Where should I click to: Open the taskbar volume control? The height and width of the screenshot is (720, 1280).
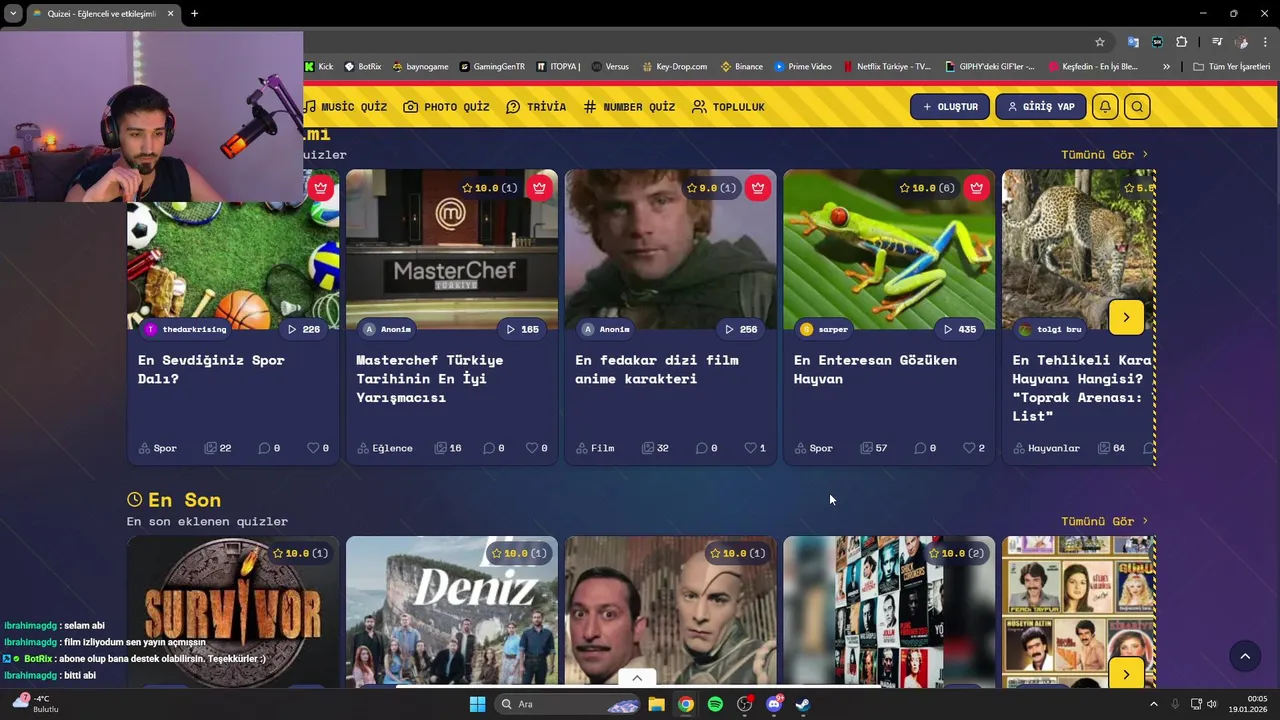click(1212, 704)
